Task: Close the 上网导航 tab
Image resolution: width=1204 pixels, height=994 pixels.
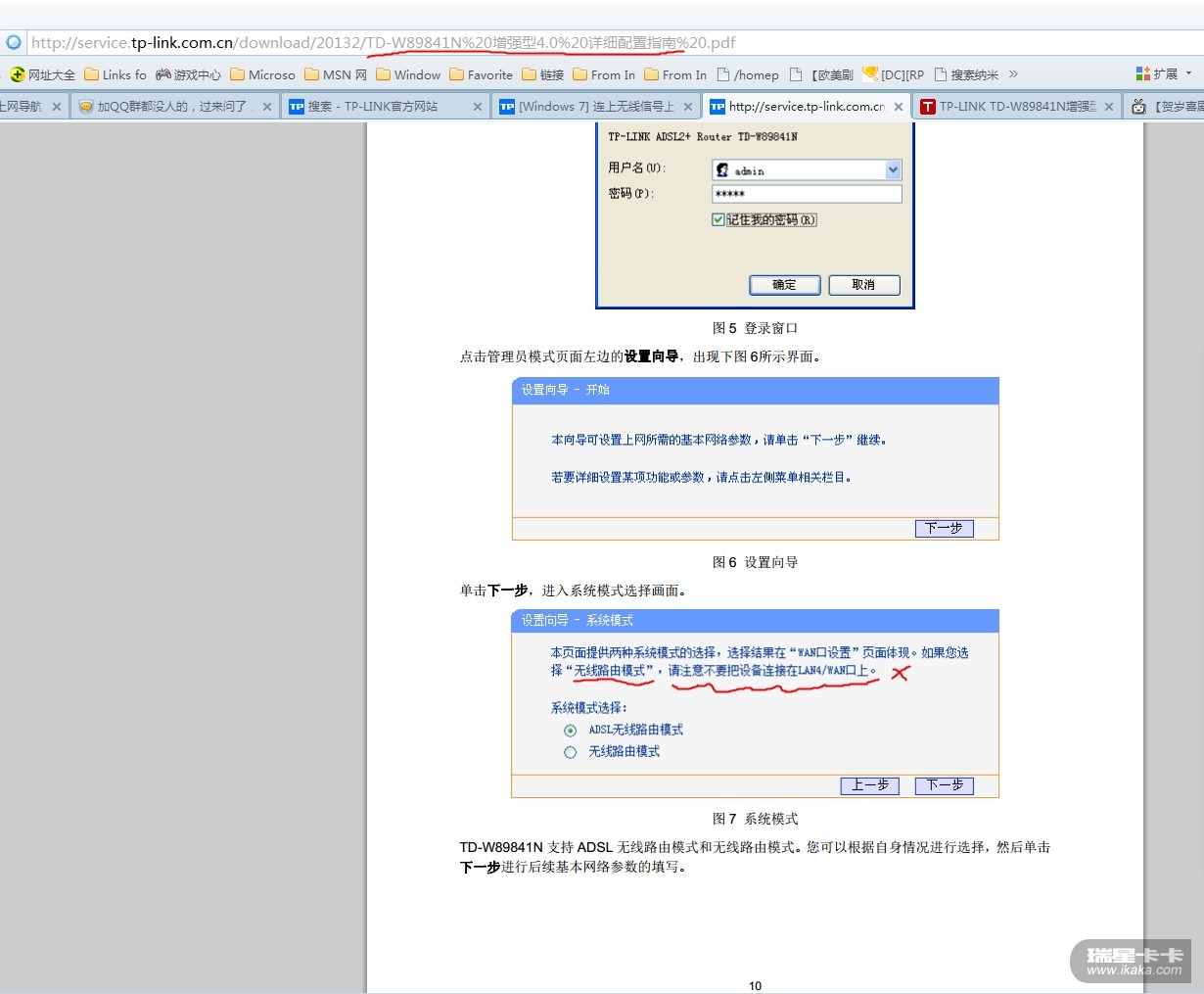Action: tap(56, 107)
